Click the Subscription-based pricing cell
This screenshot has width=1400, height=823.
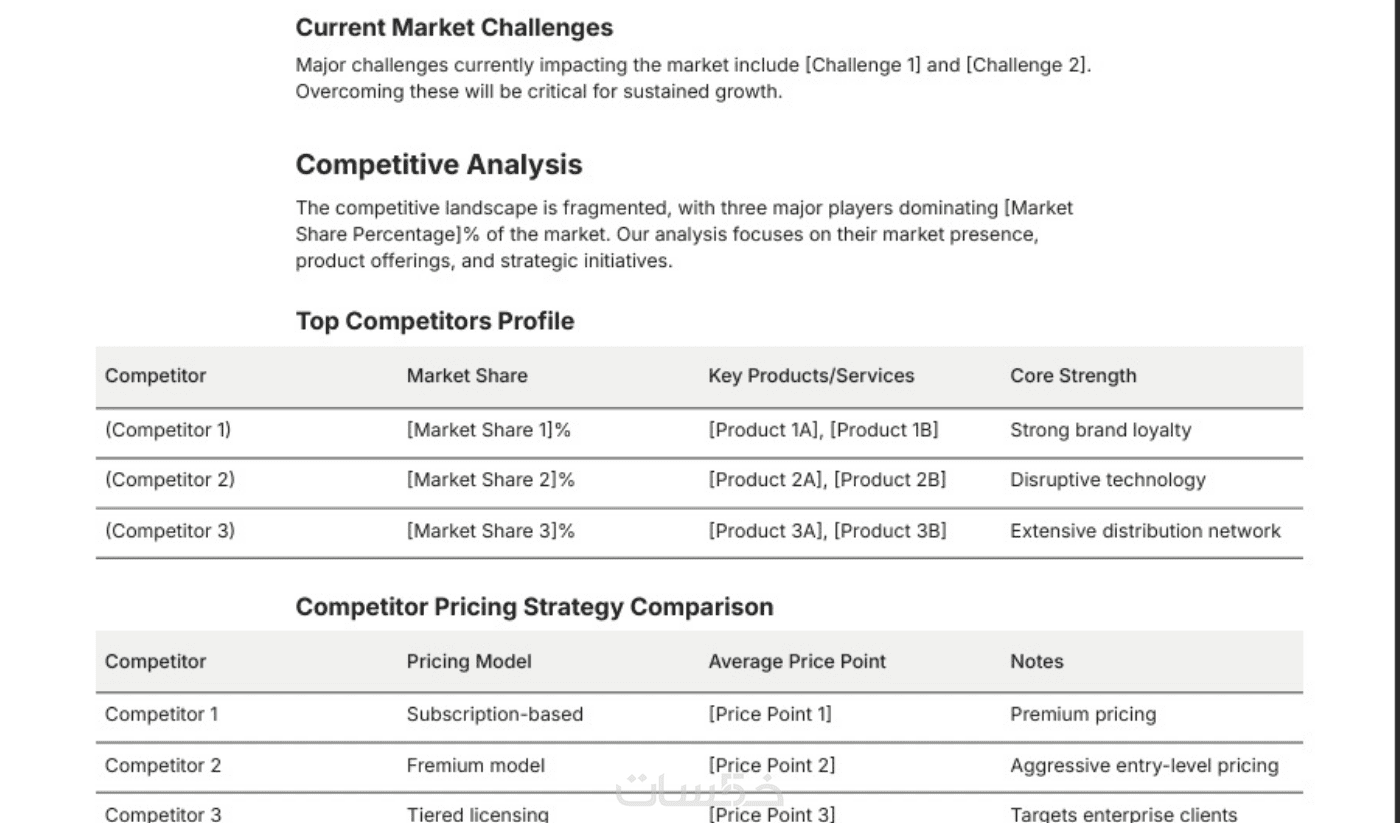click(494, 714)
